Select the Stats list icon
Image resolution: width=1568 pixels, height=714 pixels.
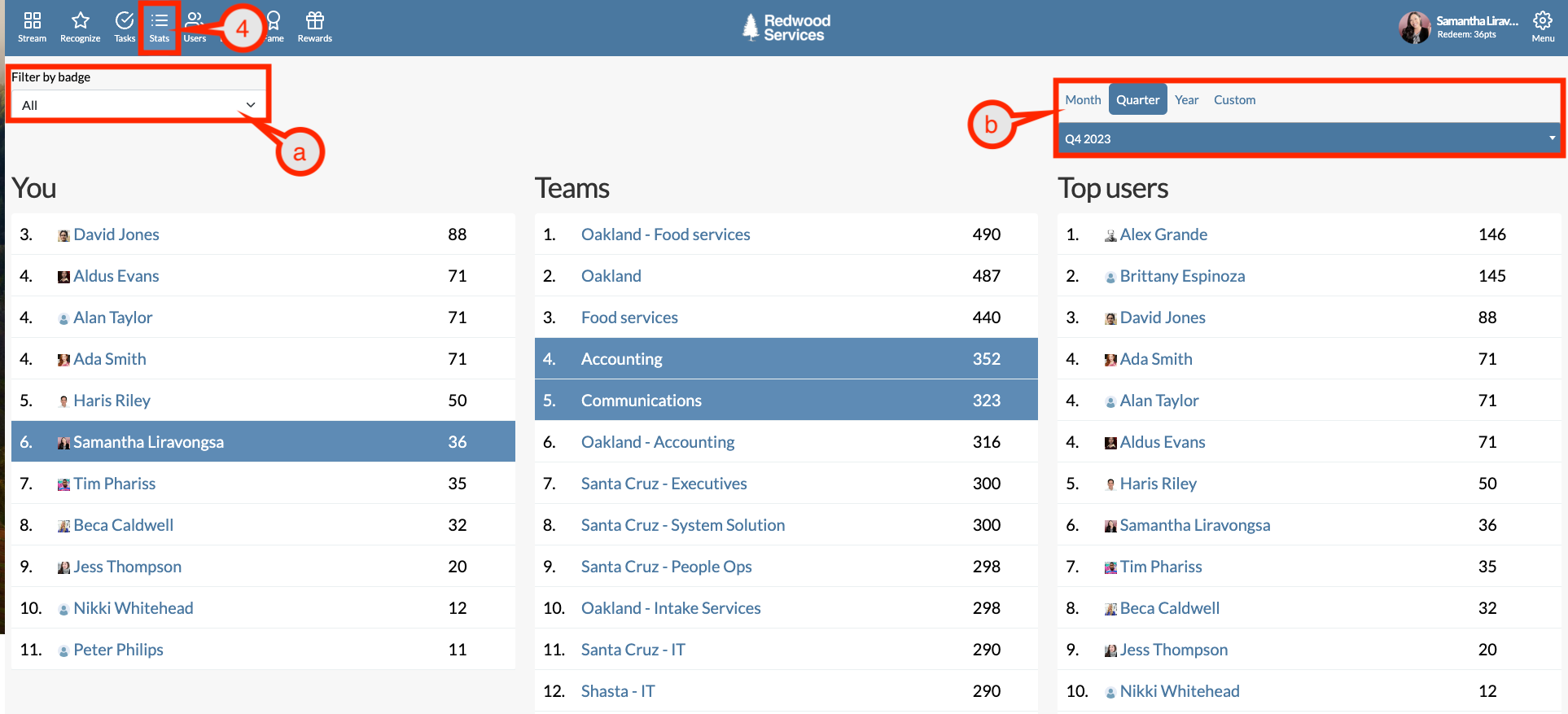click(x=160, y=21)
